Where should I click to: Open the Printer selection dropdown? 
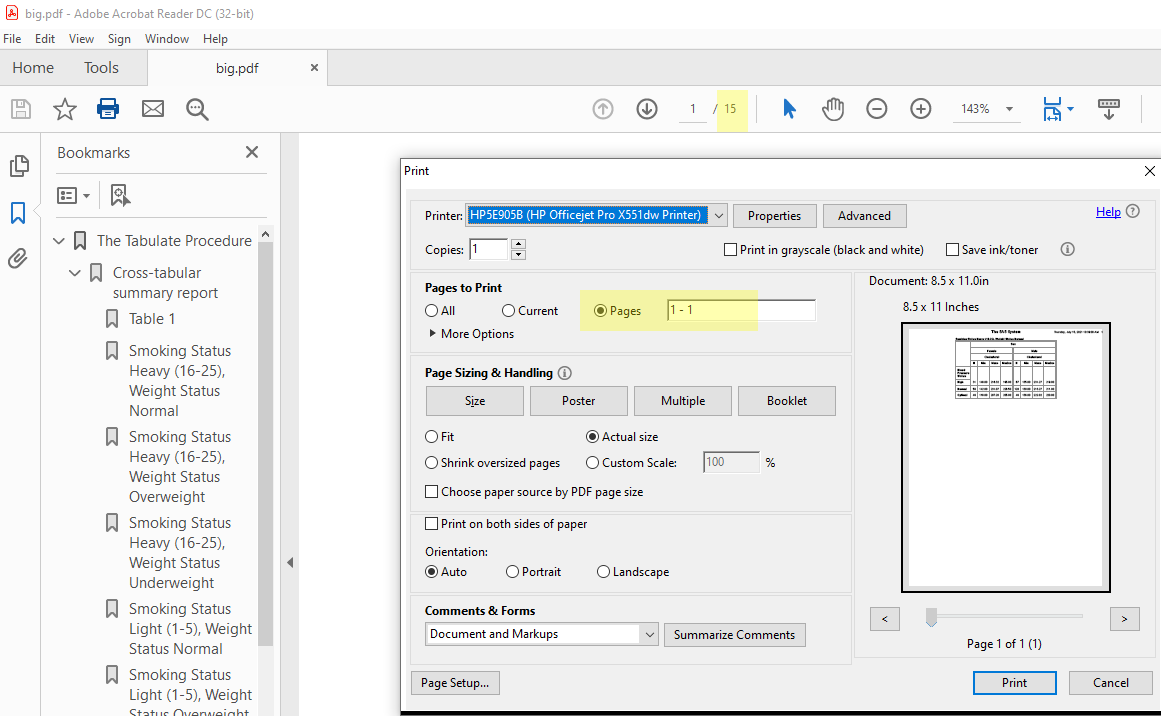(717, 214)
